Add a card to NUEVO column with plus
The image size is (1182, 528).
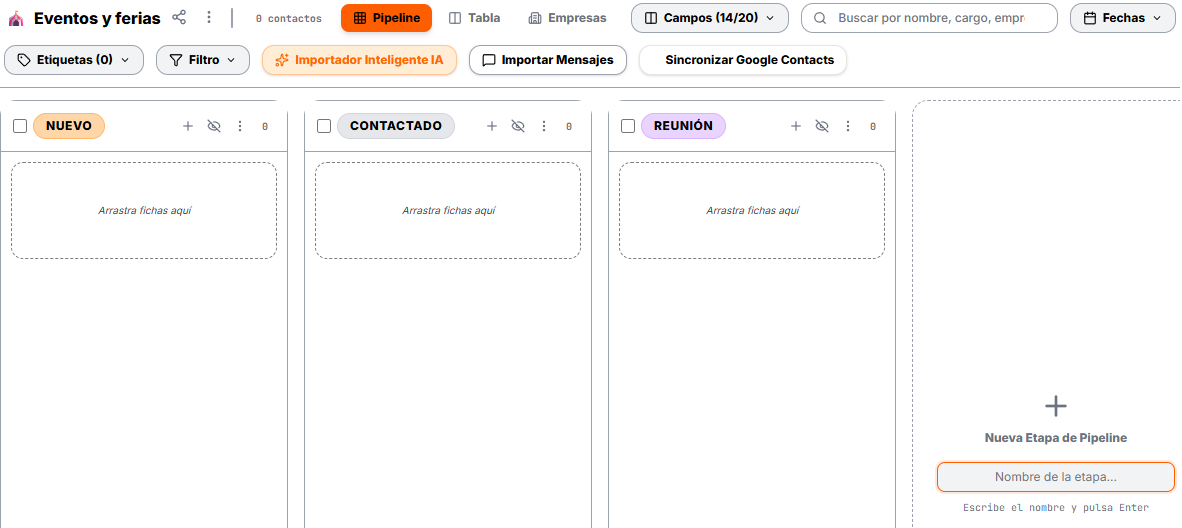pos(188,126)
